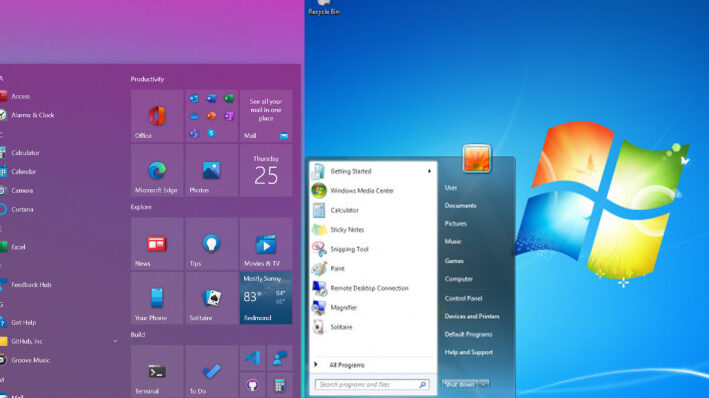
Task: Open Calendar in the app list
Action: (x=18, y=171)
